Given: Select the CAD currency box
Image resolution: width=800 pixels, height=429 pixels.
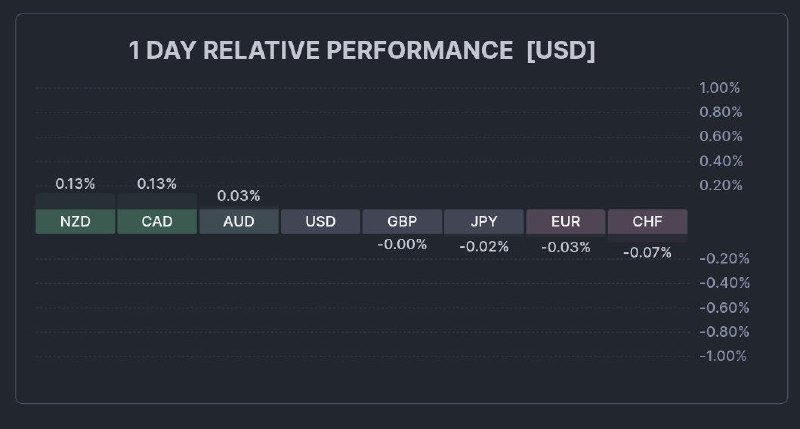Looking at the screenshot, I should point(157,221).
